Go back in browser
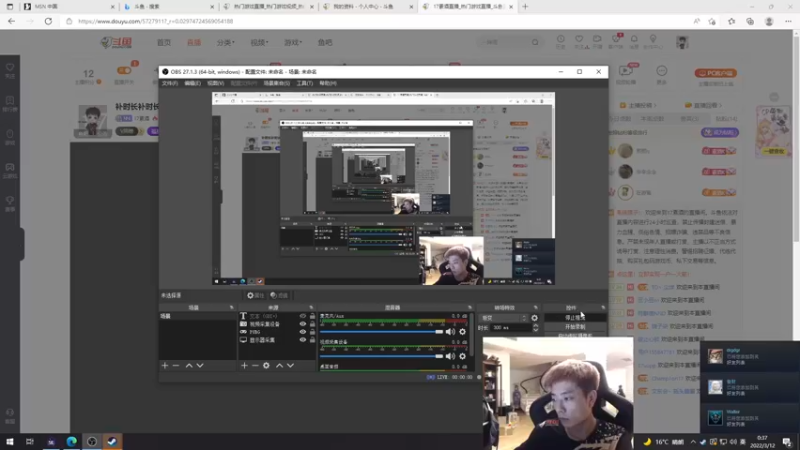This screenshot has width=800, height=450. point(11,21)
